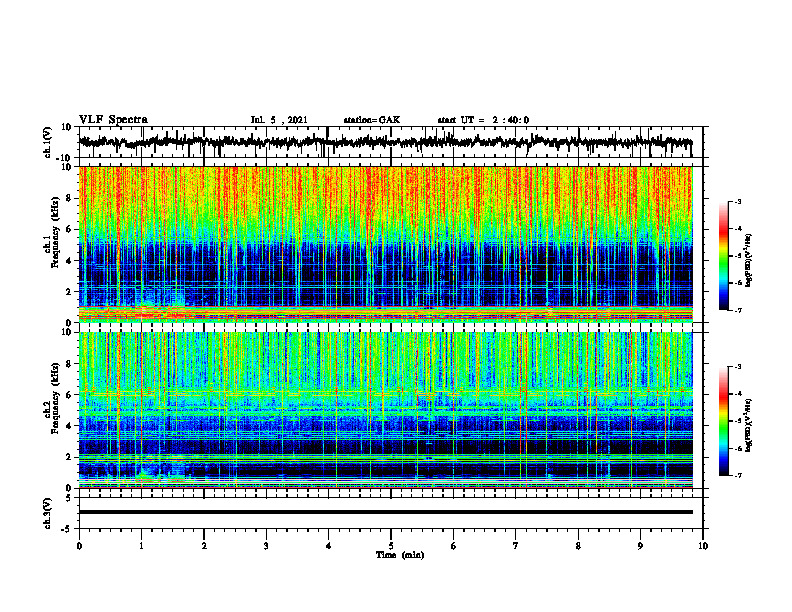
Task: Click the ch.1 spectrogram color scale bar
Action: 724,255
